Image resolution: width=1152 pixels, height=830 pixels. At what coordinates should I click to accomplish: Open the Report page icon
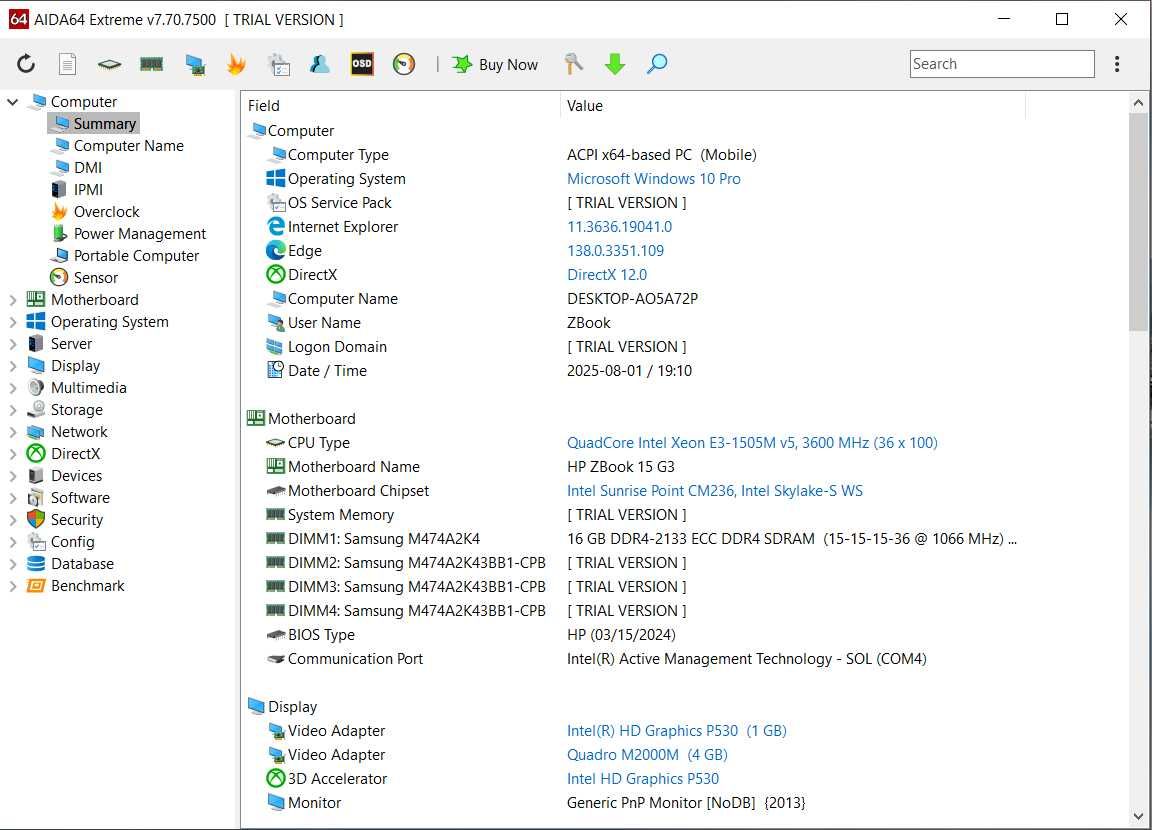click(x=68, y=64)
